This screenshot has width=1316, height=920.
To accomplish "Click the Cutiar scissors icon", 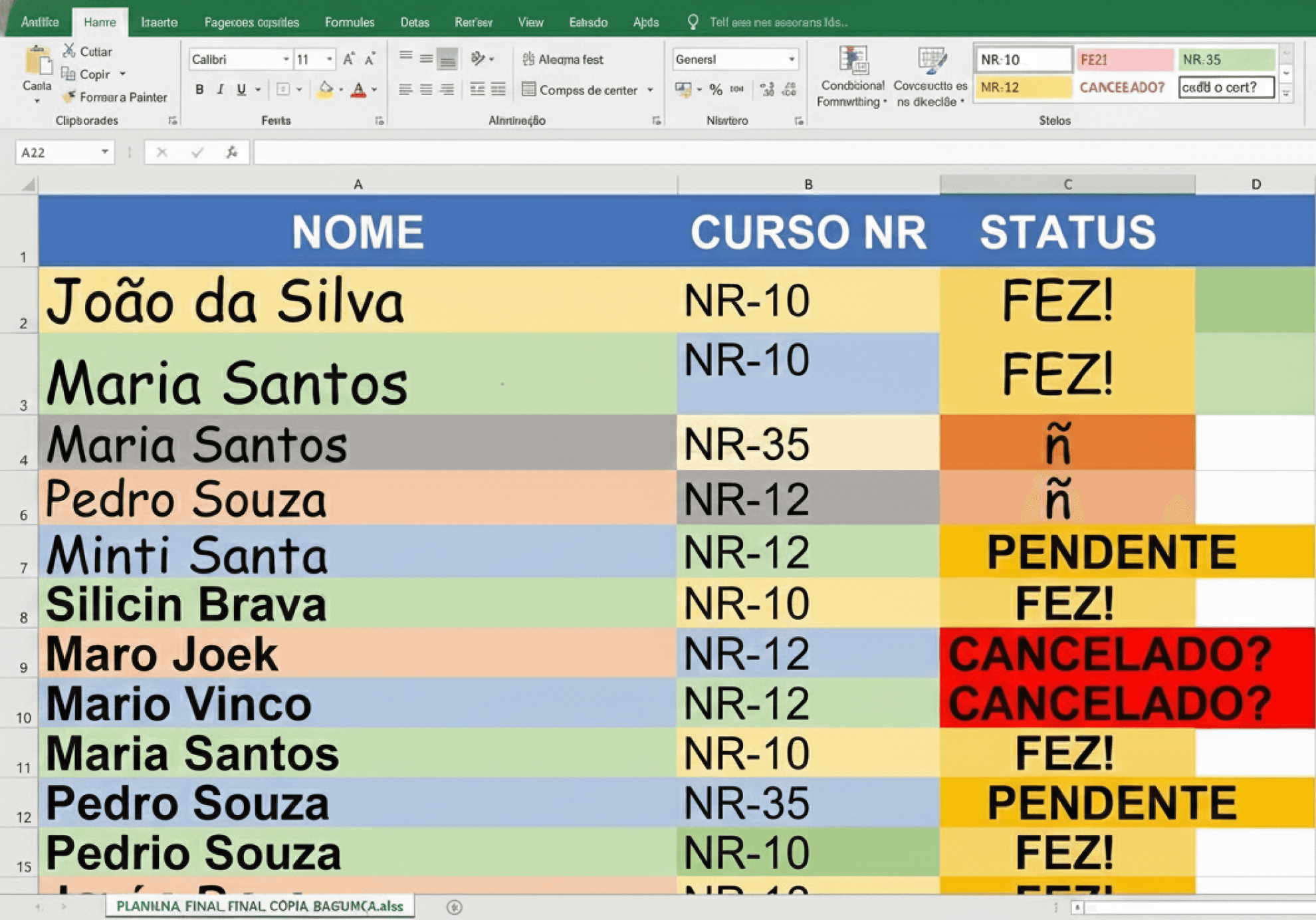I will pos(69,51).
